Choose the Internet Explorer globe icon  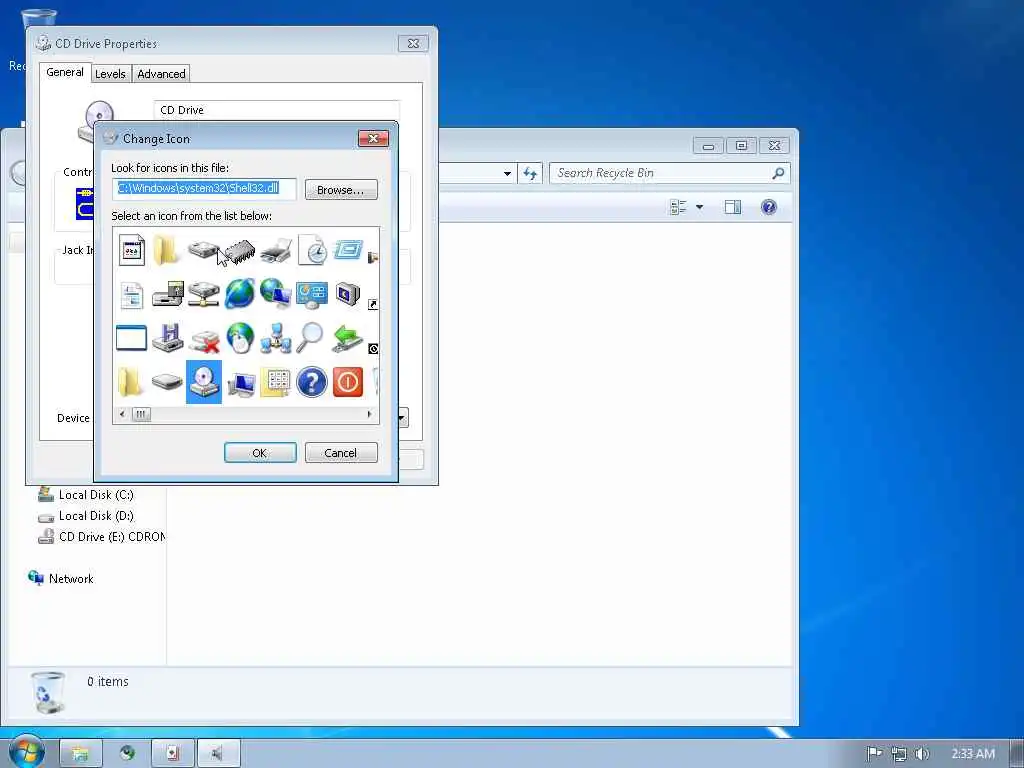pyautogui.click(x=240, y=293)
